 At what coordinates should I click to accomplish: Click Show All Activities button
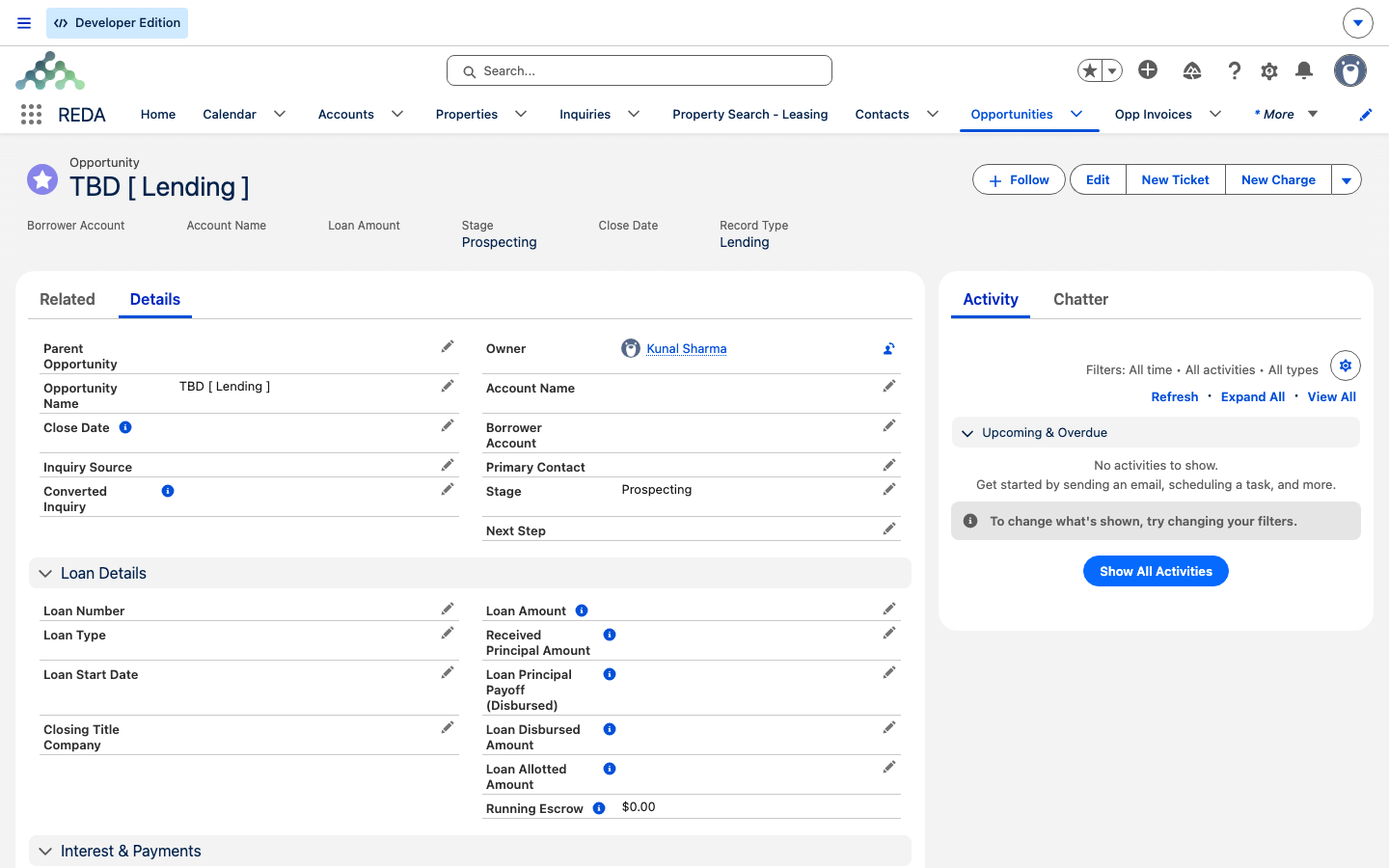tap(1156, 571)
